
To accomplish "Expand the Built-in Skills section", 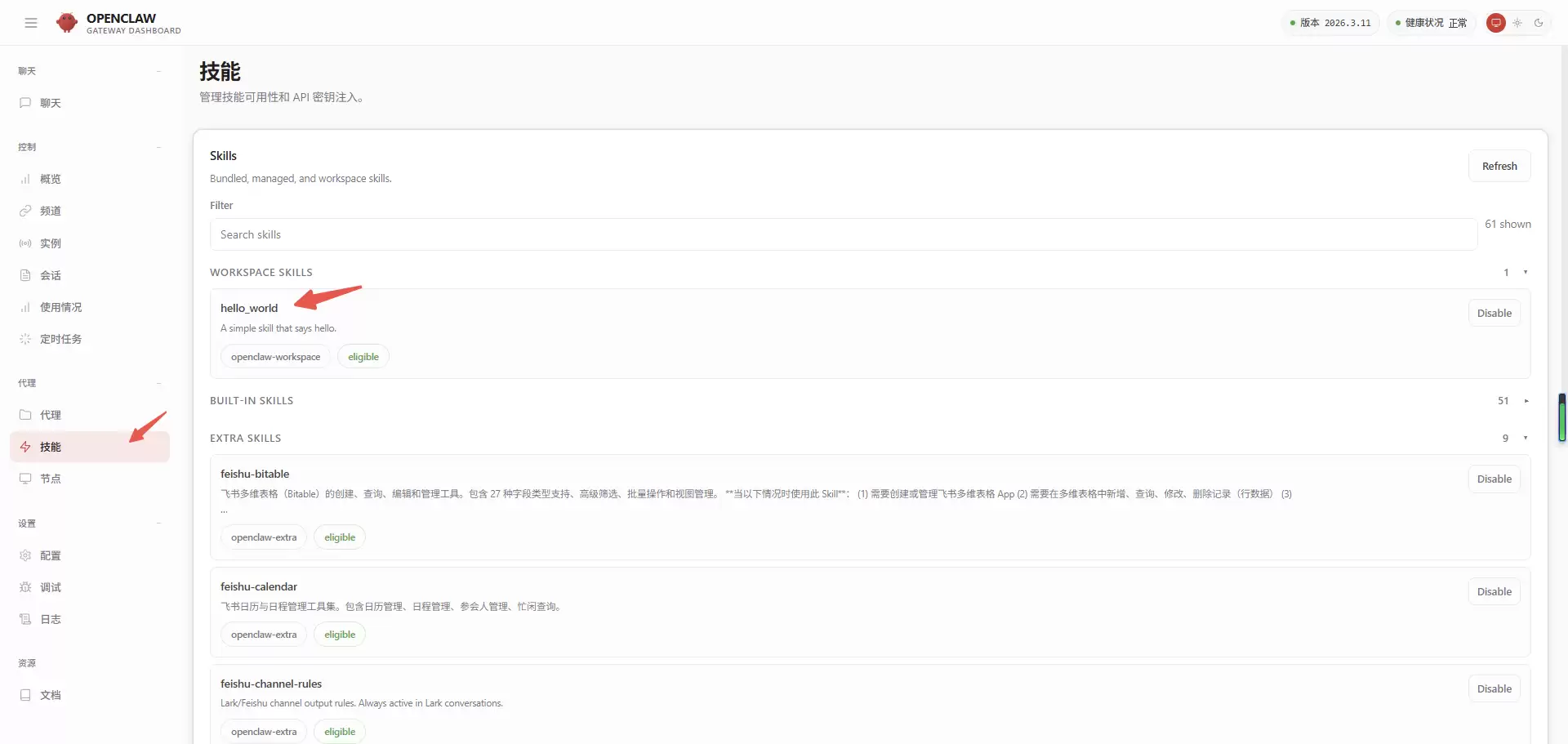I will point(1525,401).
